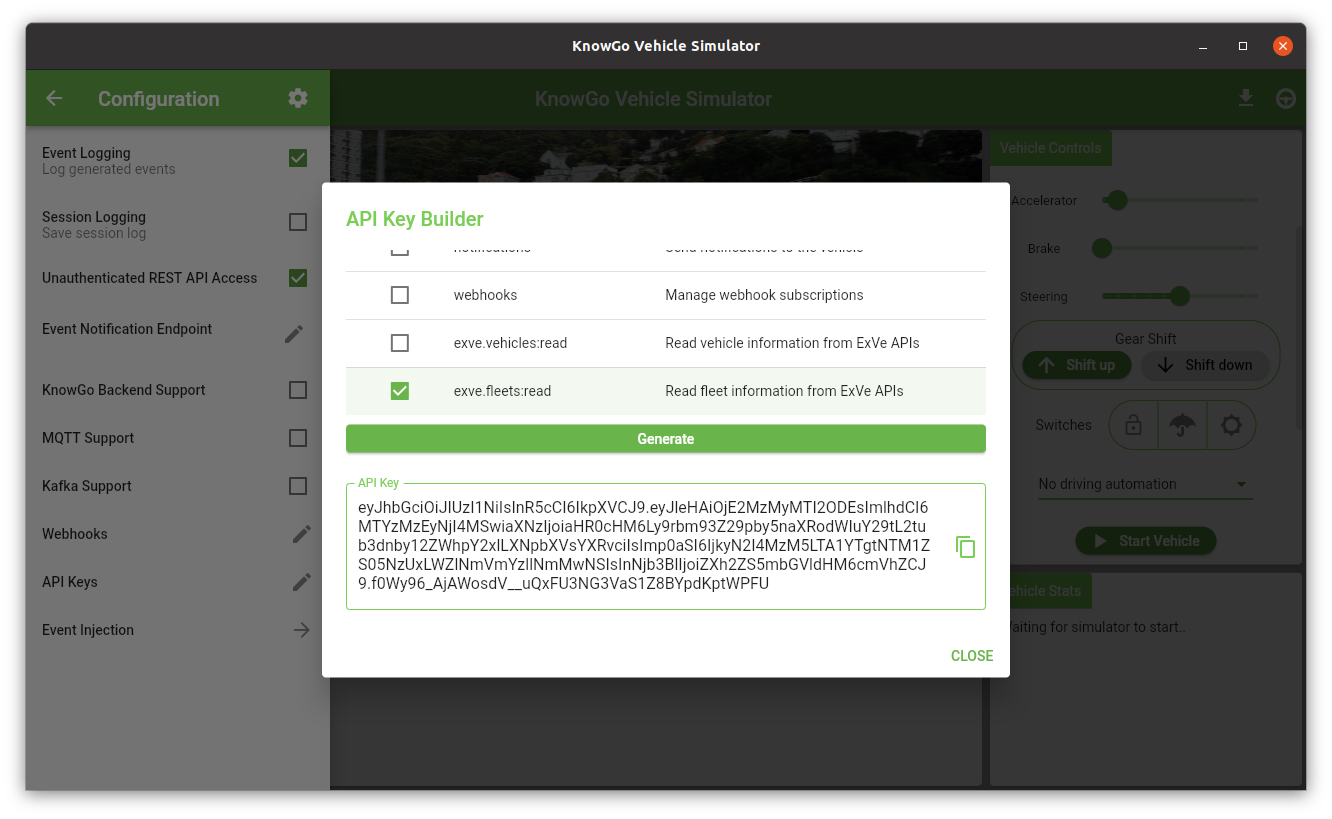Click 'Manage webhook subscriptions' description text
Image resolution: width=1332 pixels, height=819 pixels.
(764, 295)
